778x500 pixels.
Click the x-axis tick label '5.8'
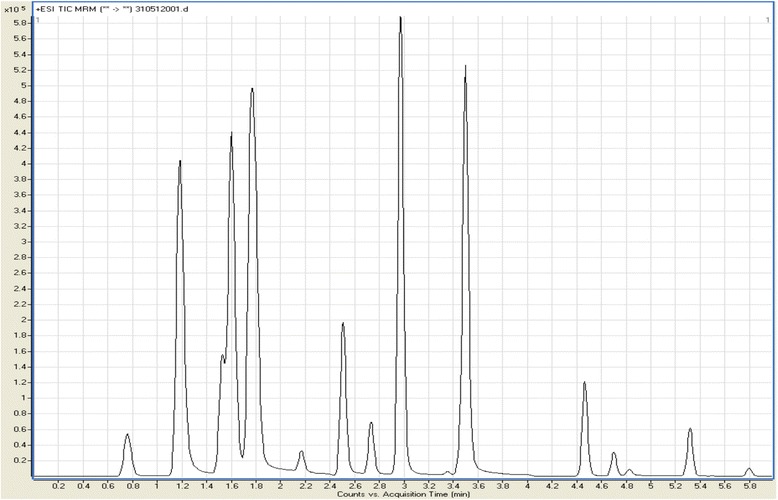point(750,486)
